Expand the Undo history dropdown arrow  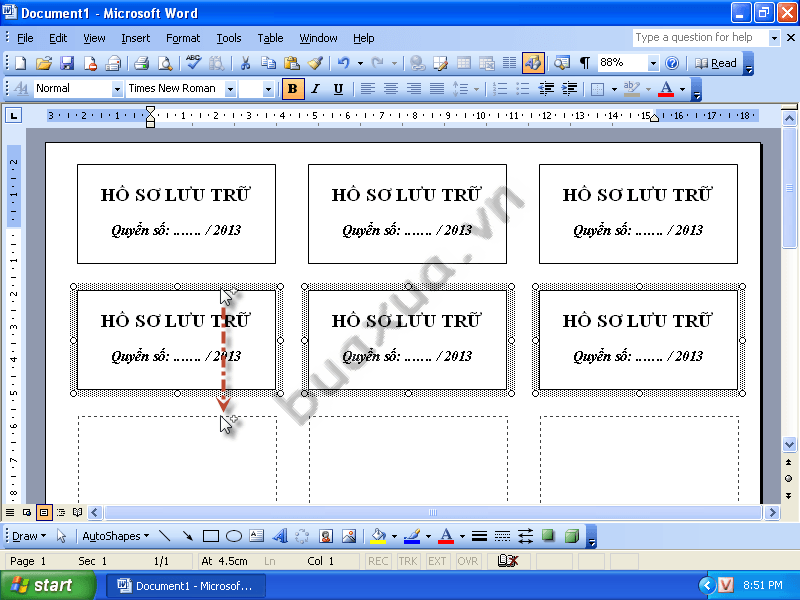(x=360, y=63)
